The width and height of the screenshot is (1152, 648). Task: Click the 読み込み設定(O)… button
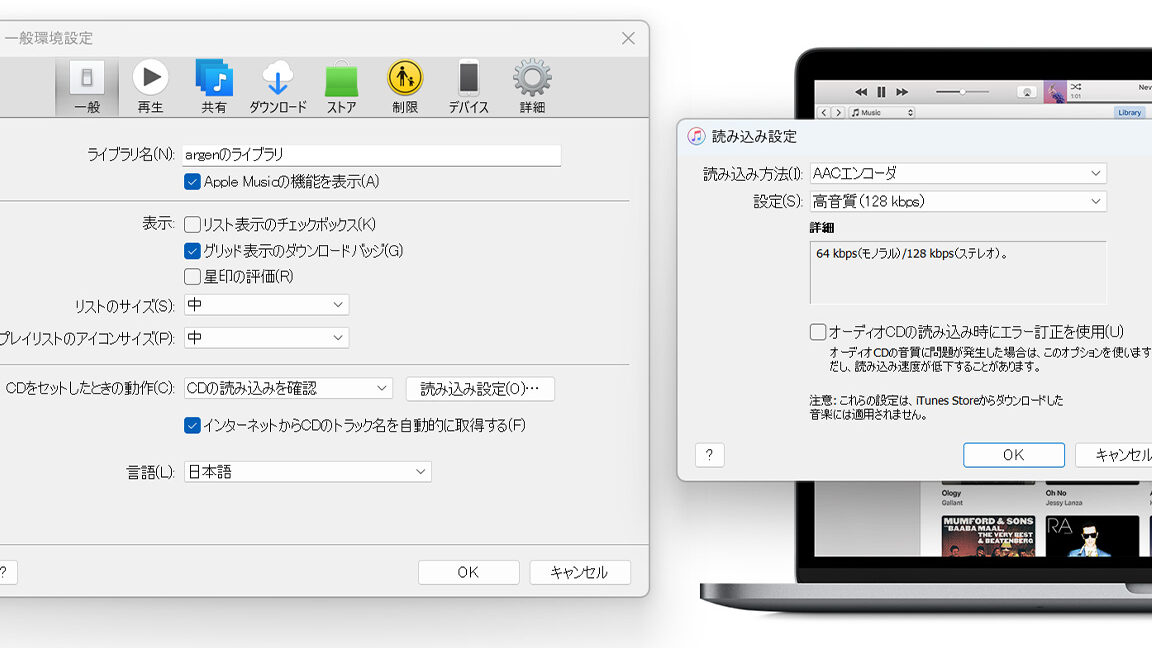(480, 389)
